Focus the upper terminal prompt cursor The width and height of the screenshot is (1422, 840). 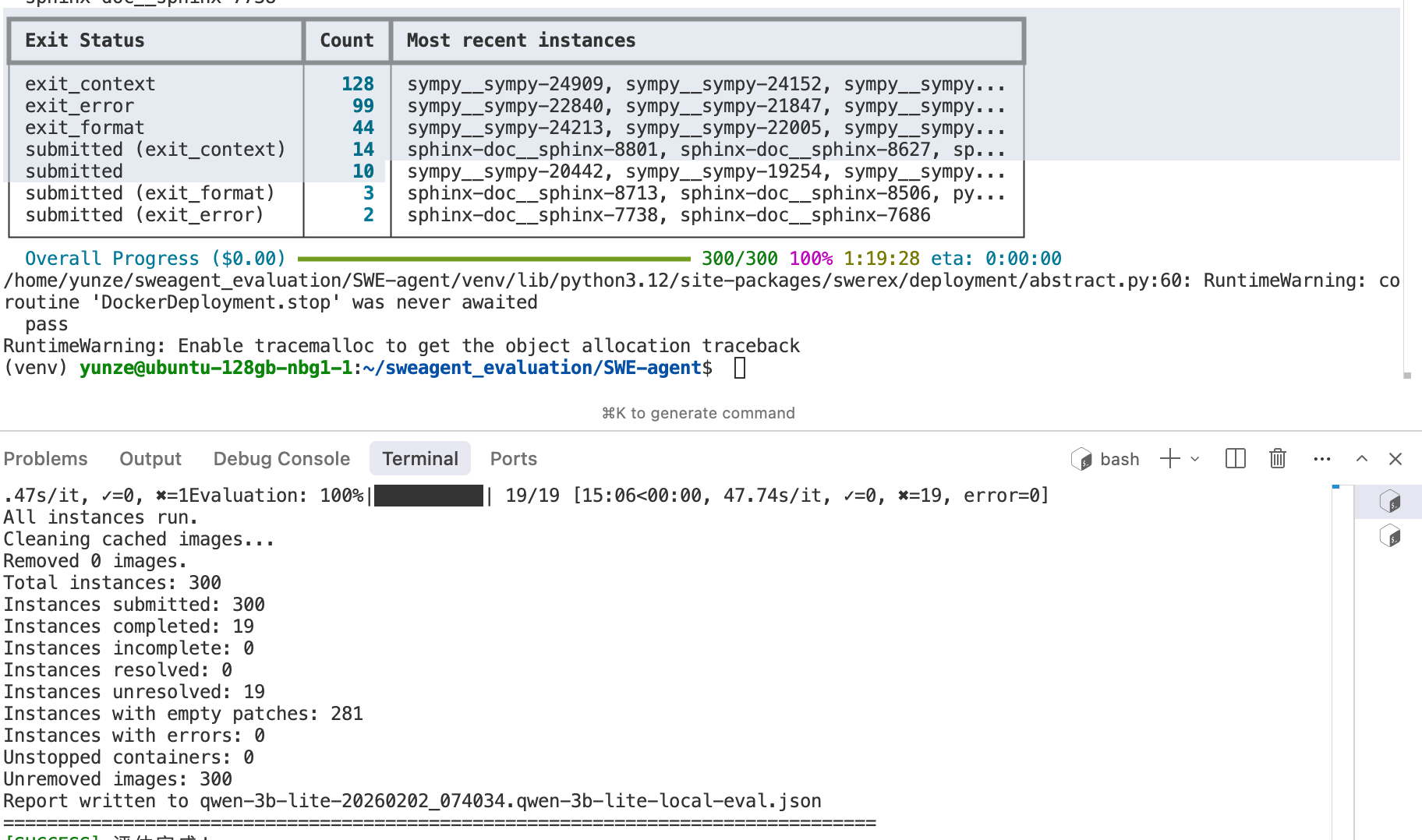pos(740,368)
